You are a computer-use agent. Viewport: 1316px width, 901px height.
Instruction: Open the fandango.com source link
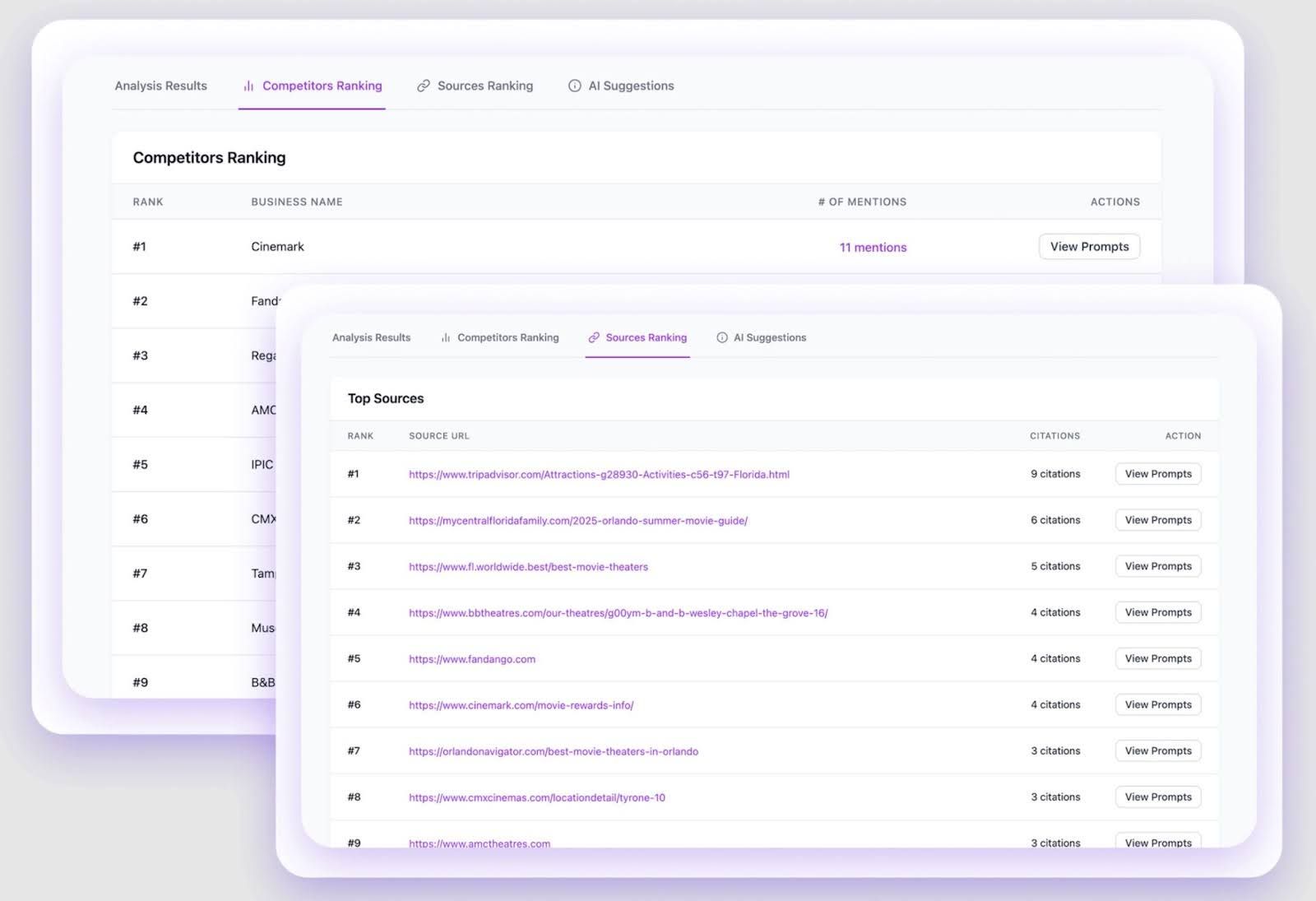tap(472, 659)
